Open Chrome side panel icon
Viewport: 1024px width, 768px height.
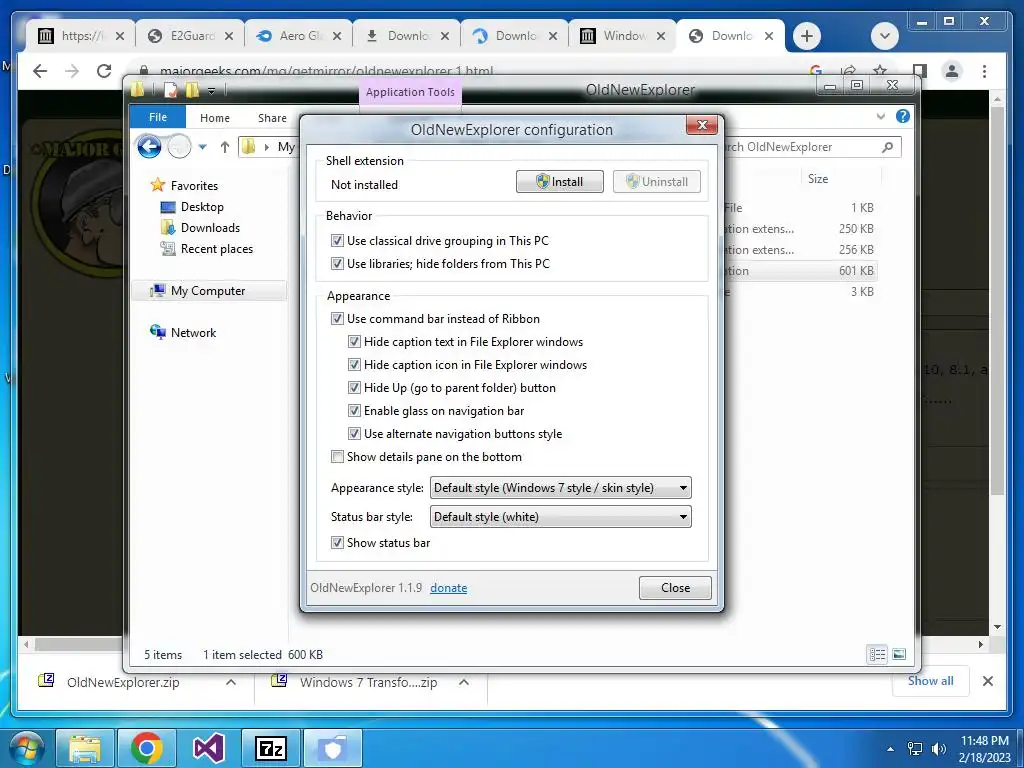920,71
